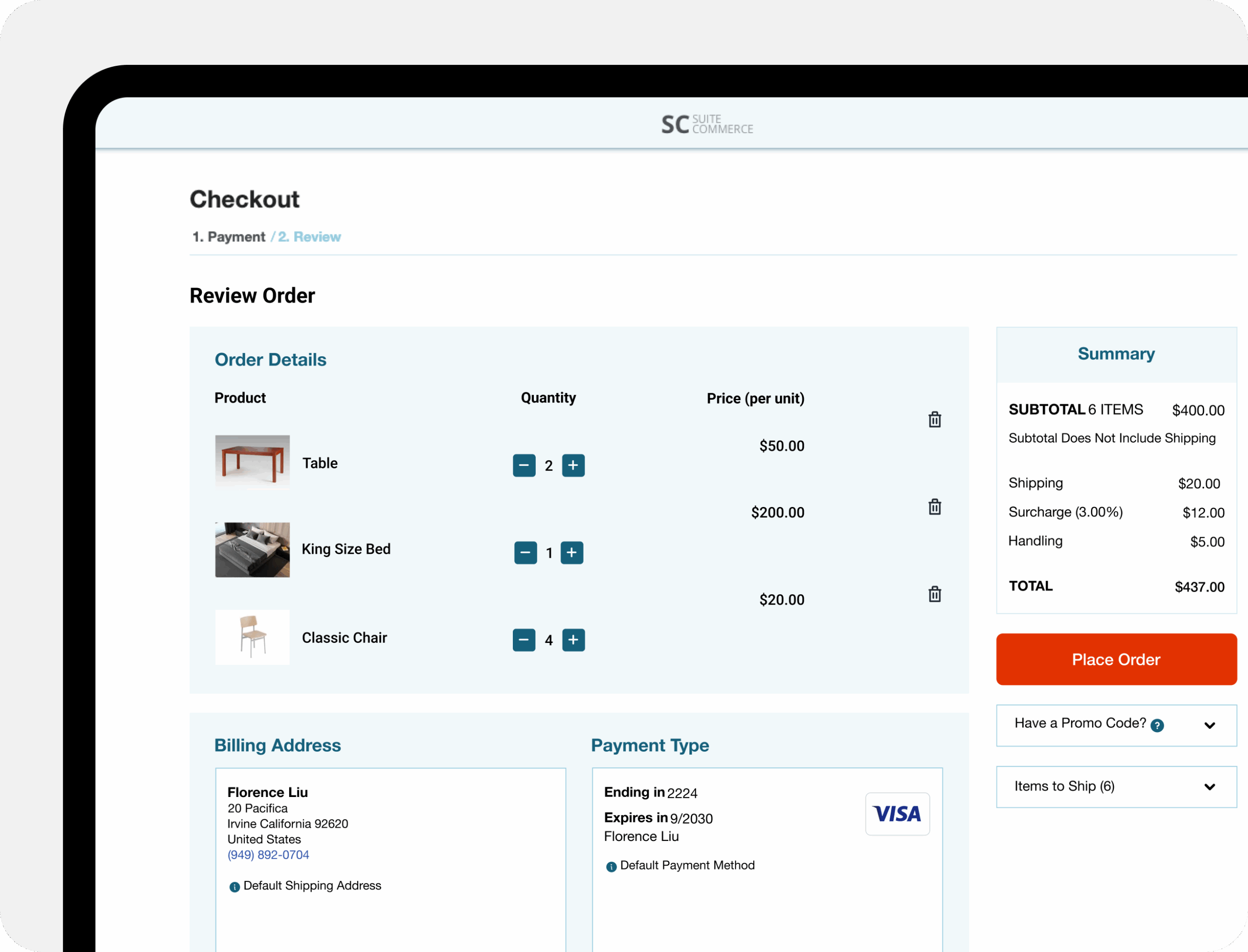The height and width of the screenshot is (952, 1248).
Task: Increase Table quantity with plus button
Action: [x=573, y=465]
